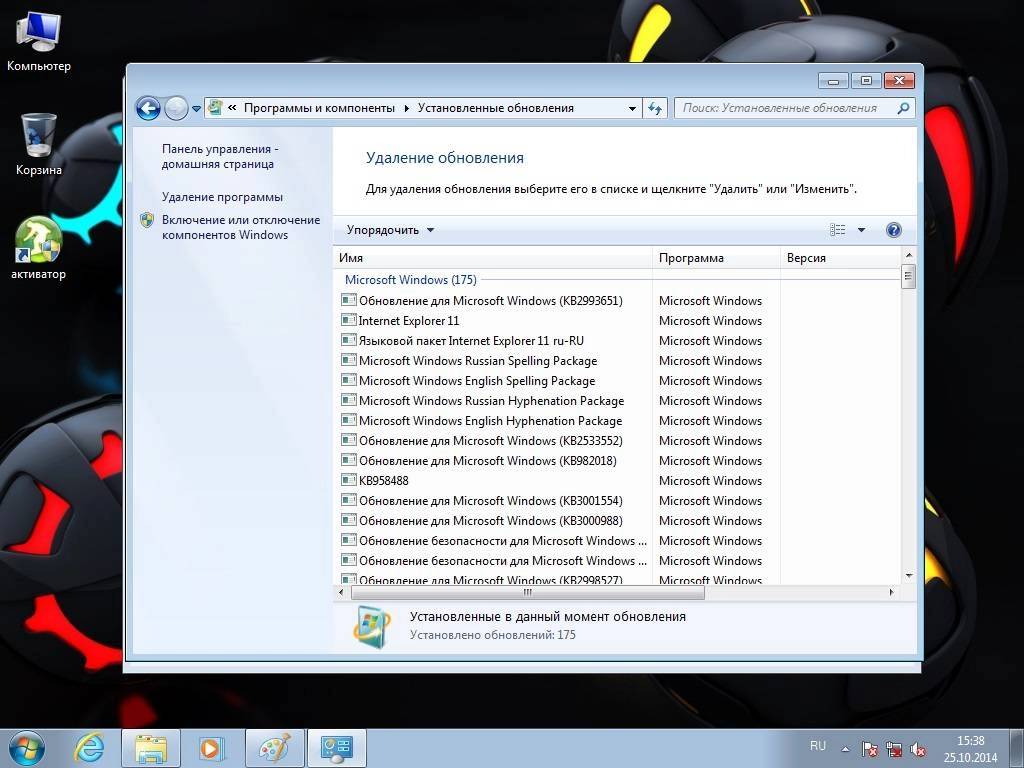Collapse the Microsoft Windows (175) group
The width and height of the screenshot is (1024, 768).
[411, 280]
